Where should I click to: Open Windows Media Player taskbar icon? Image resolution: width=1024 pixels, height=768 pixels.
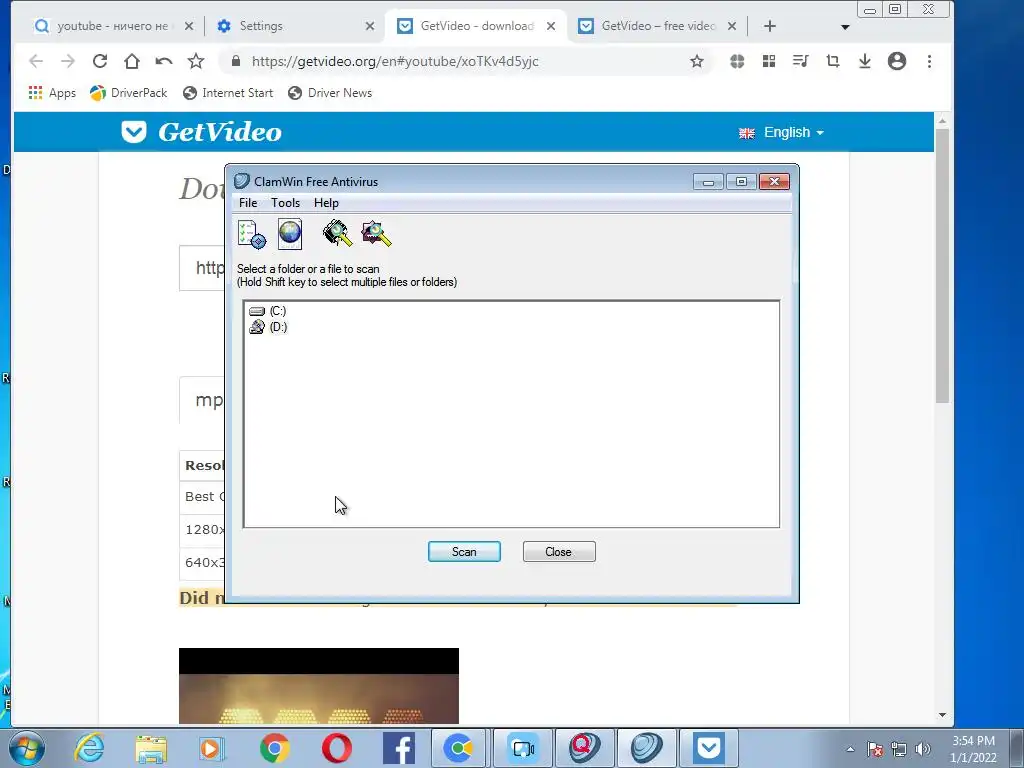(x=212, y=748)
